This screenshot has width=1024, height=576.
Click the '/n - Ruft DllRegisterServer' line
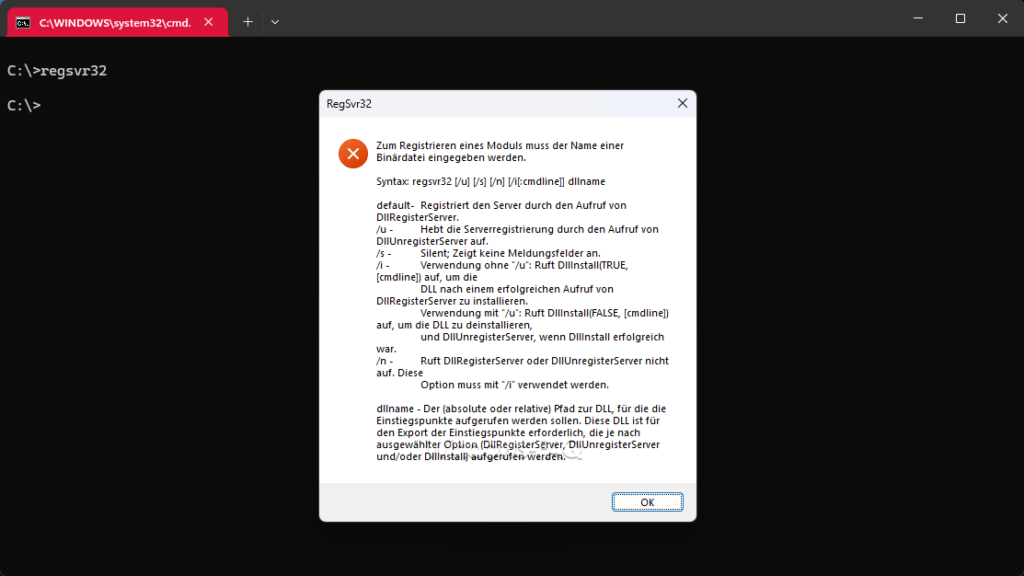(x=522, y=366)
